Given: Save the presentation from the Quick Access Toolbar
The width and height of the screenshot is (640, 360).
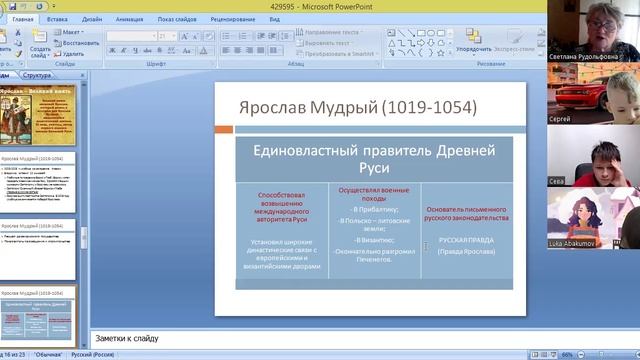Looking at the screenshot, I should click(13, 6).
